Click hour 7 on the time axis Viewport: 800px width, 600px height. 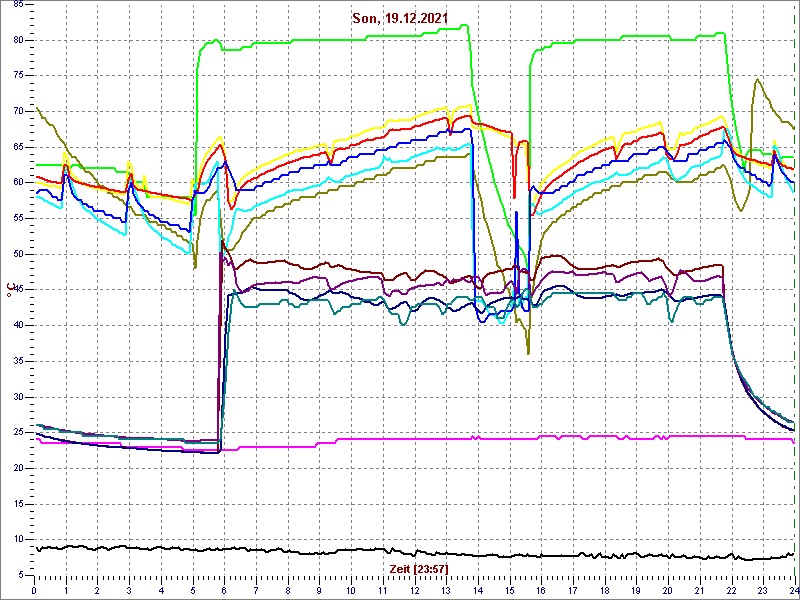(x=256, y=589)
